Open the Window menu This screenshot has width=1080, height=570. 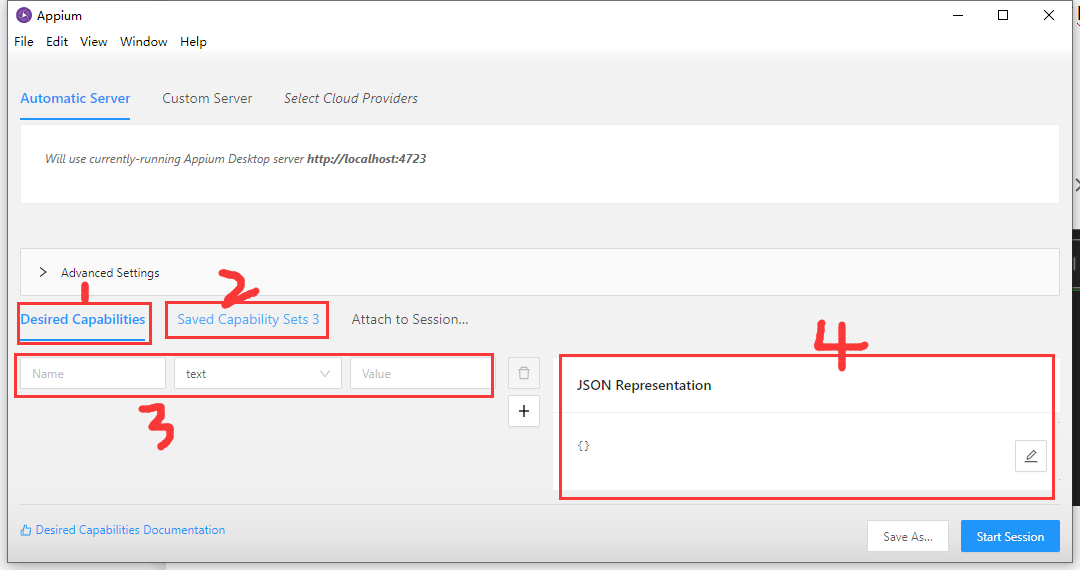[x=143, y=41]
